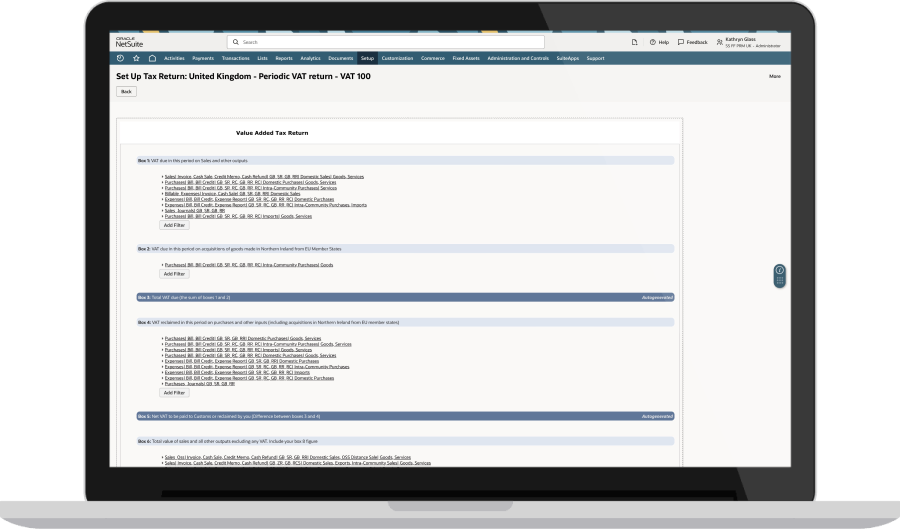Open the Fixed Assets menu

pos(465,58)
